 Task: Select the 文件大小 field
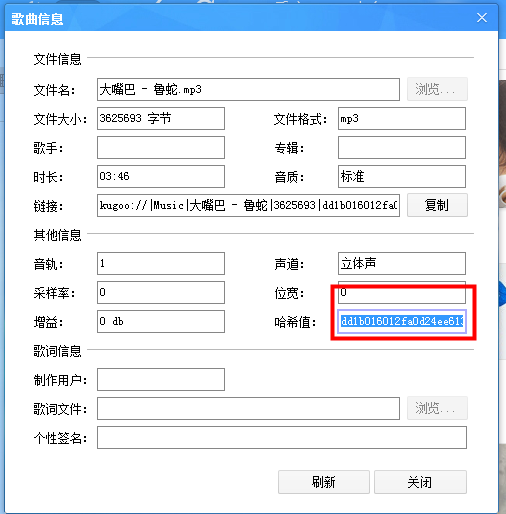[161, 118]
